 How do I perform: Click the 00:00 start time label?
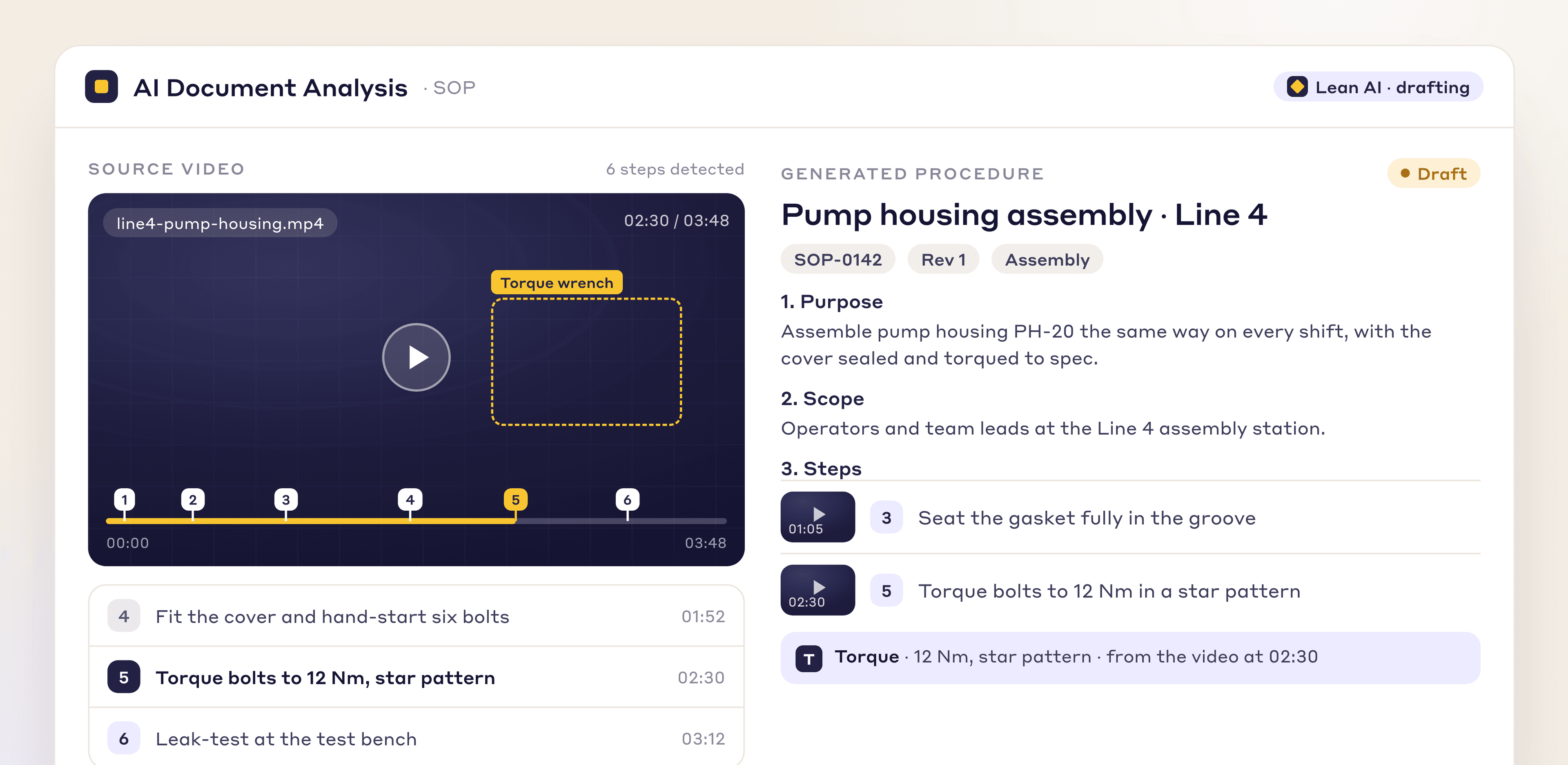[x=127, y=543]
